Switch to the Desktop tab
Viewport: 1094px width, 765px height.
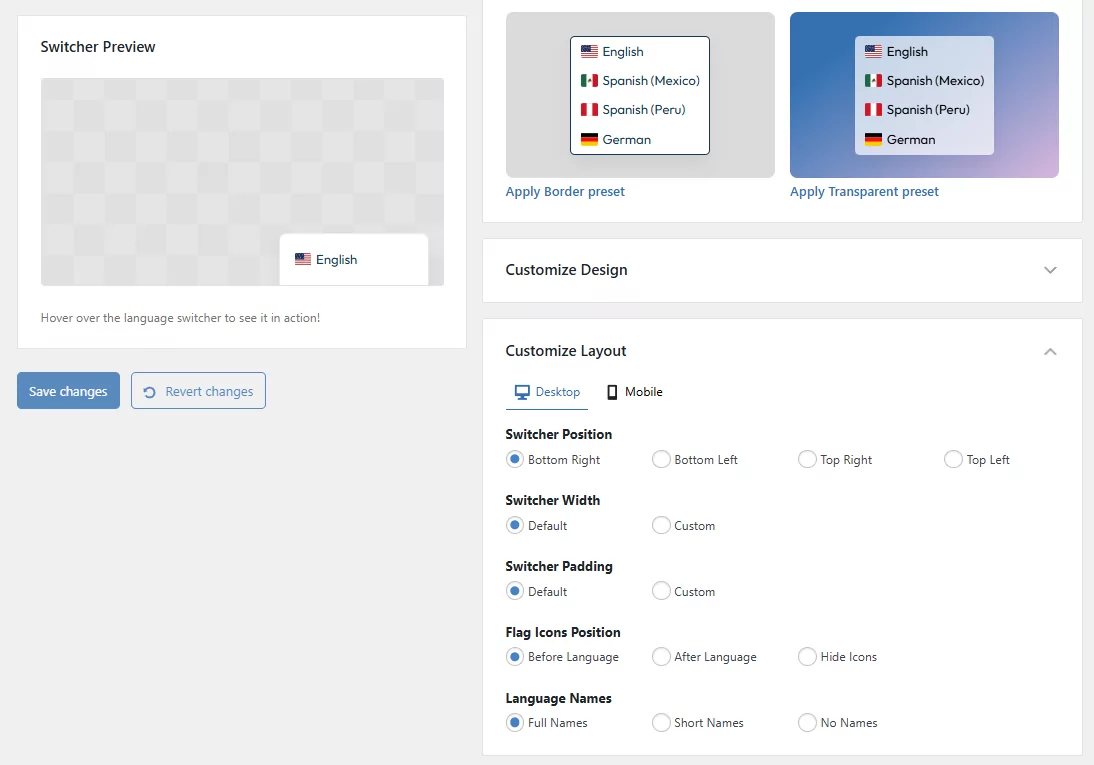pyautogui.click(x=547, y=392)
